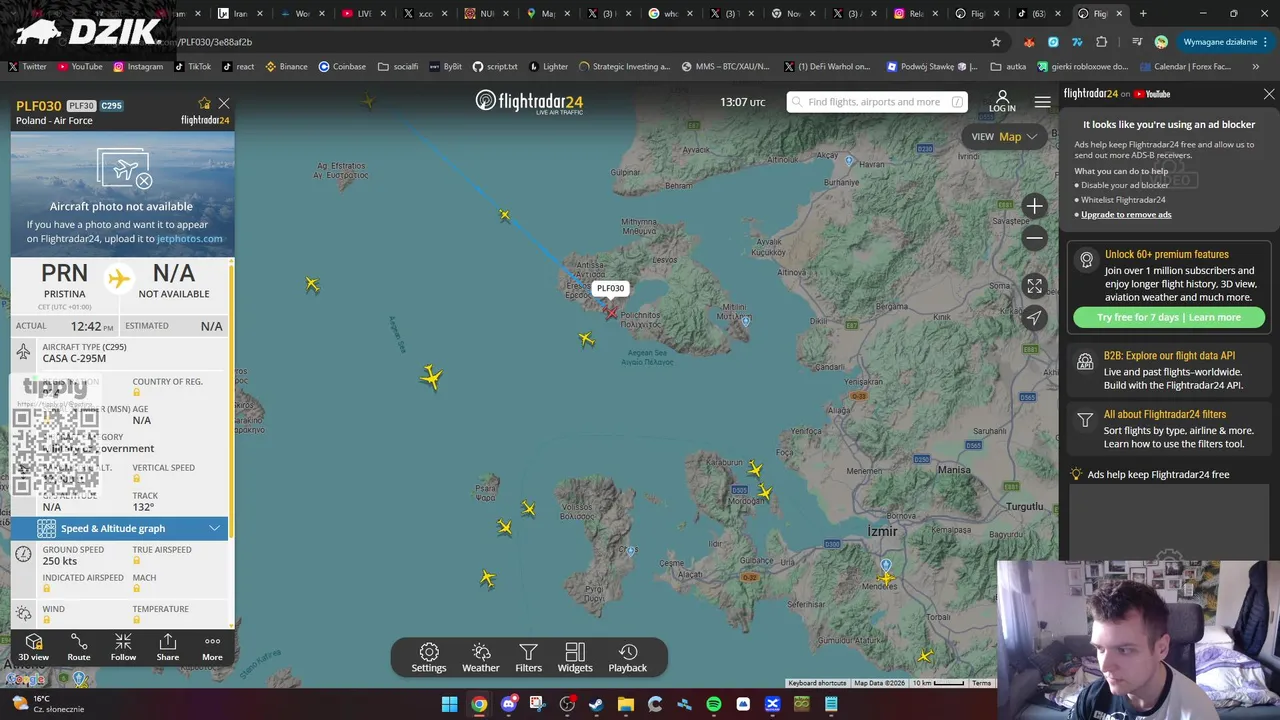Screen dimensions: 1280x720
Task: Select the Mytilene airport pin marker
Action: 745,321
